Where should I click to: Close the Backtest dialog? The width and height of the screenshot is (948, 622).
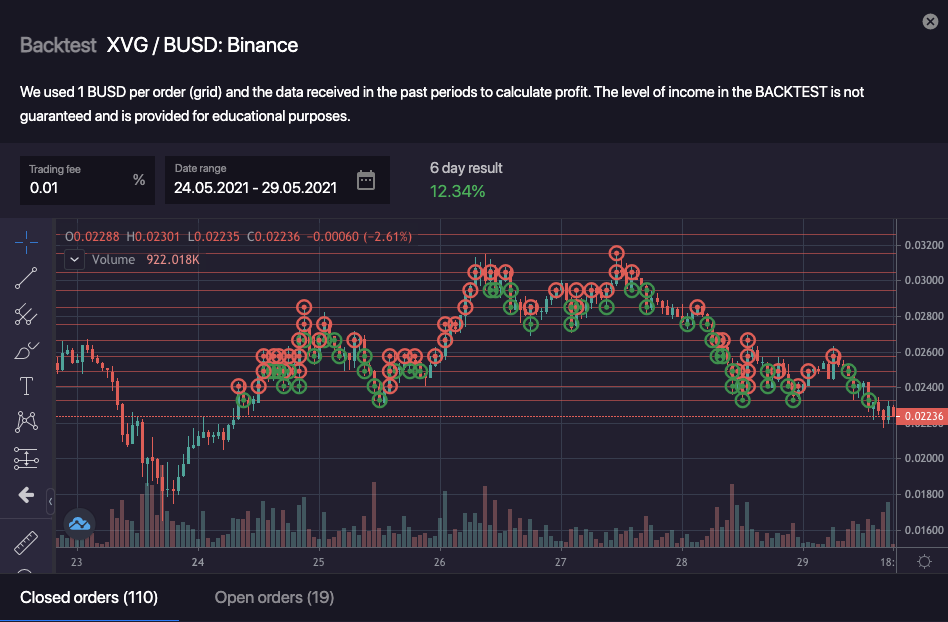930,22
